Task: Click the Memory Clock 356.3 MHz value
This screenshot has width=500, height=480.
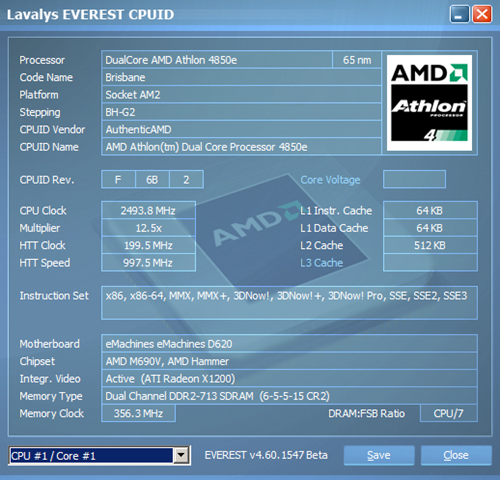Action: (138, 413)
